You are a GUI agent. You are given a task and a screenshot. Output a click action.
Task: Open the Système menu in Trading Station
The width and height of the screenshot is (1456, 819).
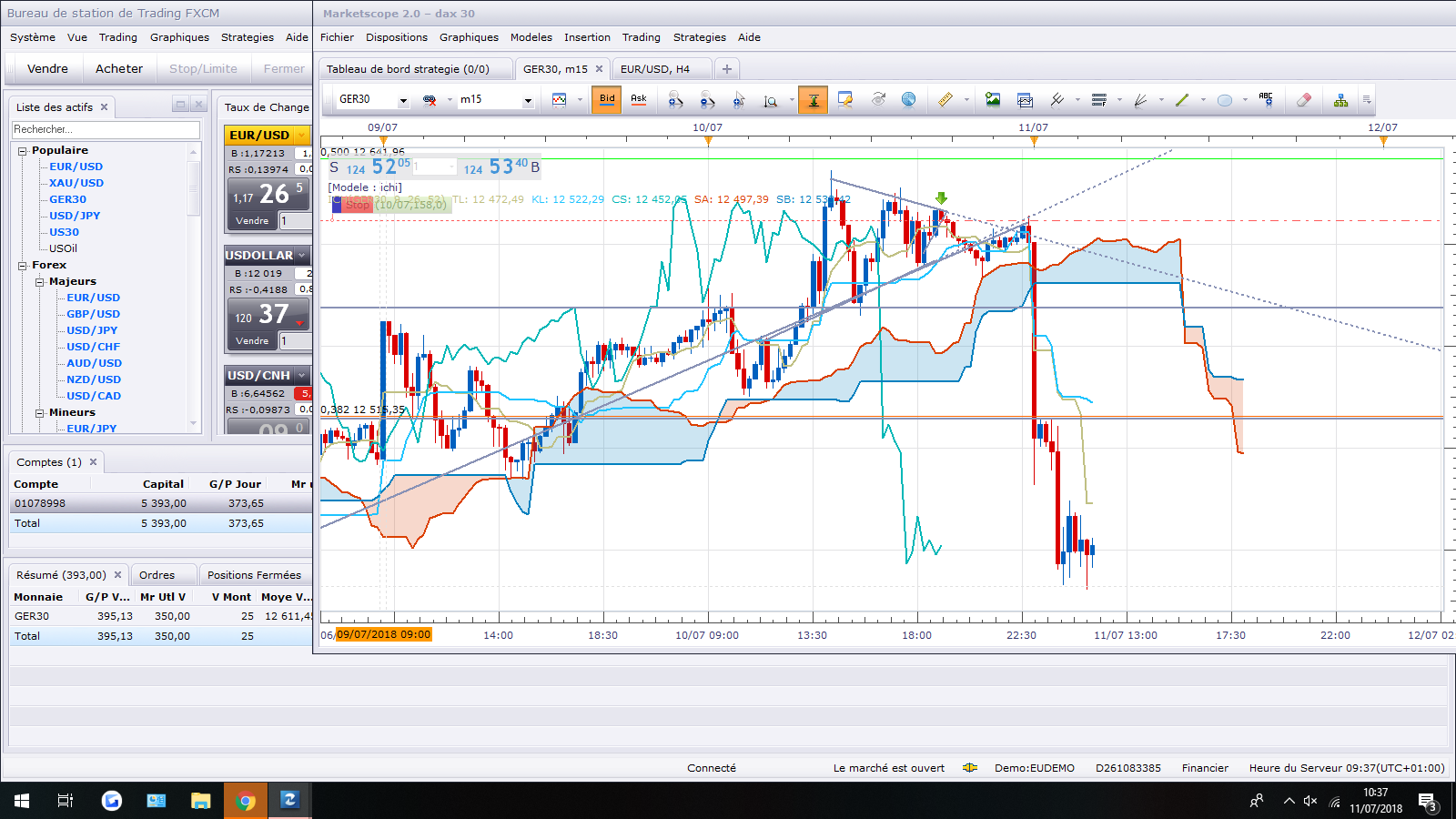tap(33, 37)
